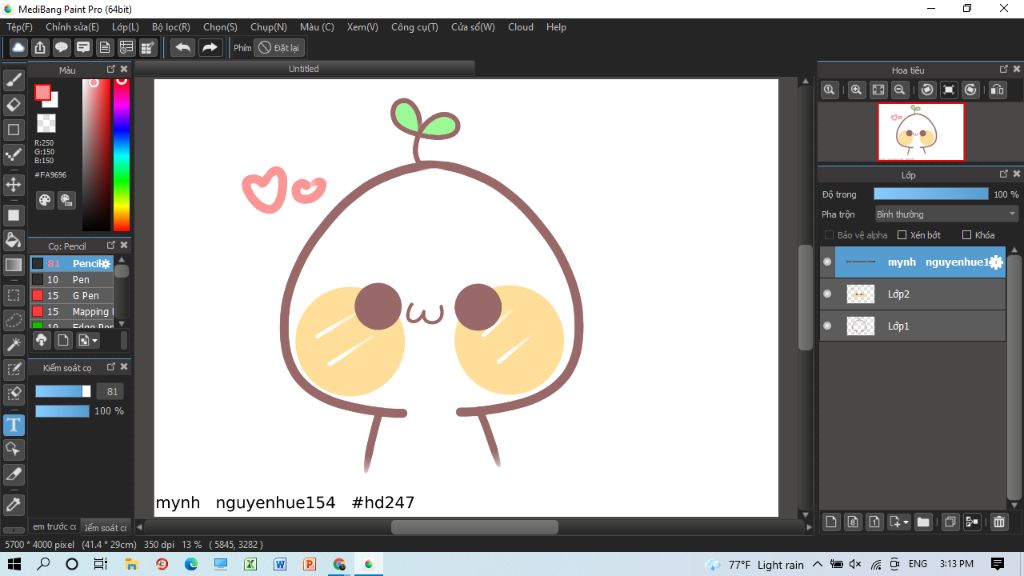
Task: Enable the Khóa checkbox
Action: [967, 235]
